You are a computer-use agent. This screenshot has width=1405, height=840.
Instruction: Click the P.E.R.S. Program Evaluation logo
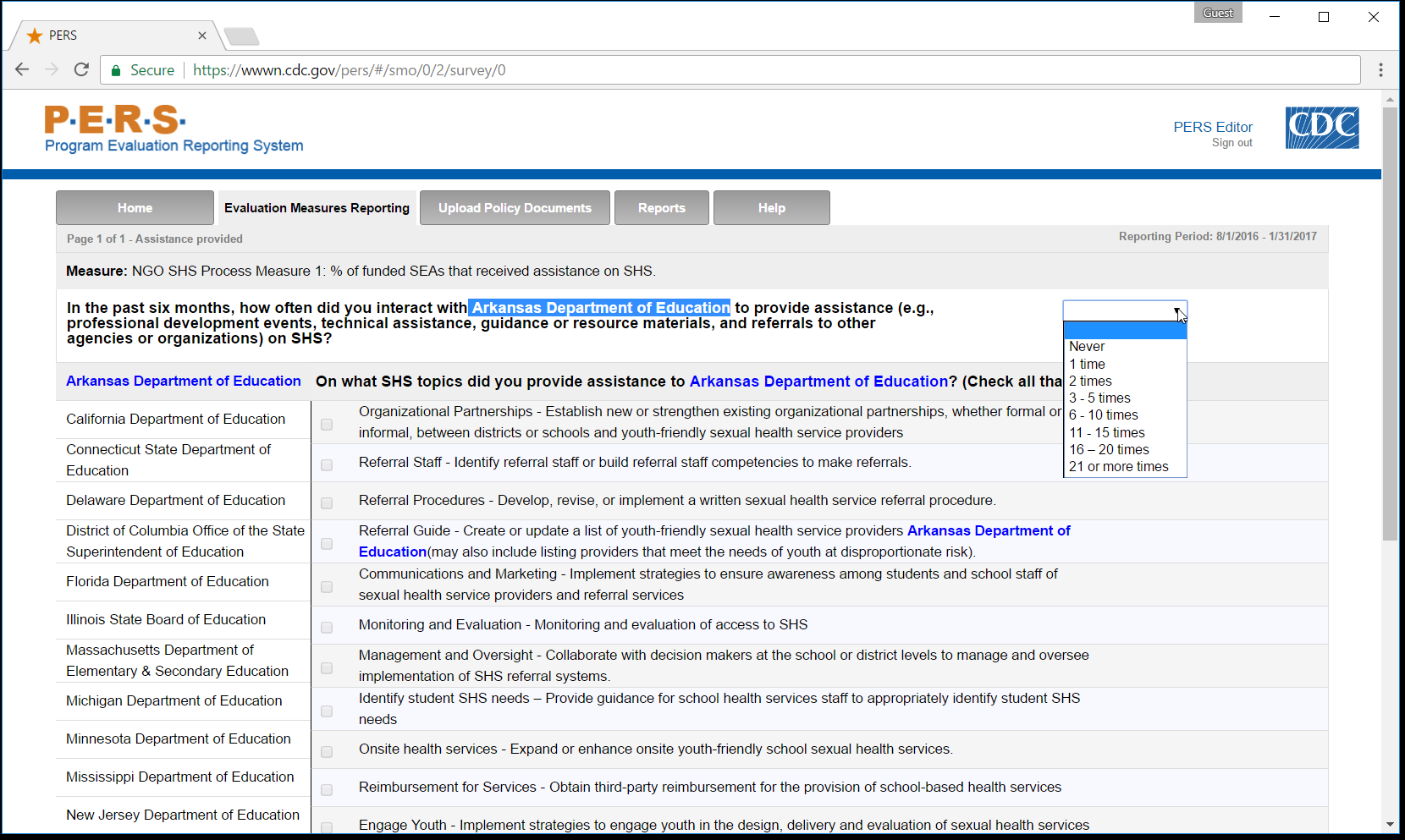pyautogui.click(x=174, y=129)
